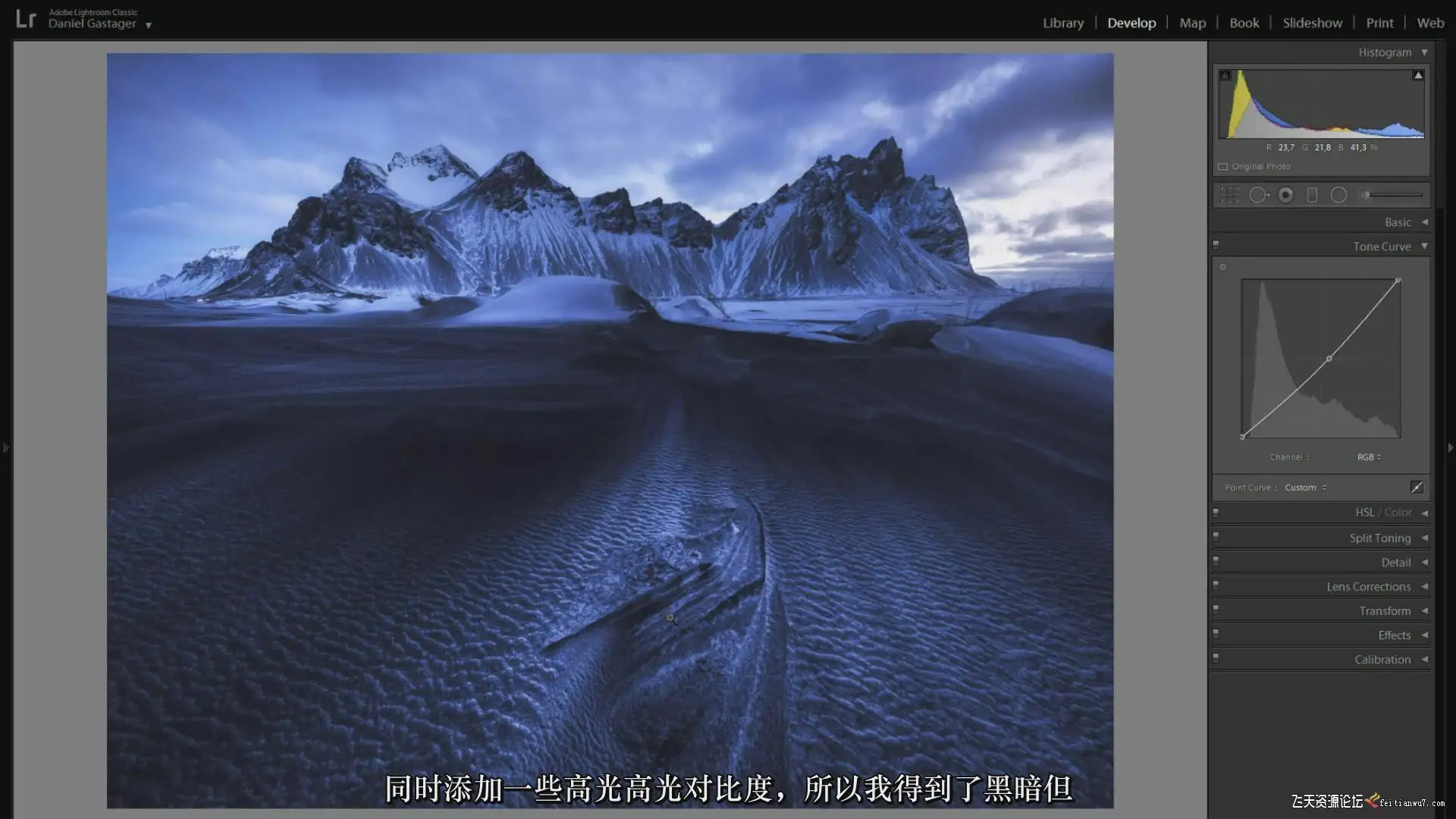Activate Tone Curve targeted adjustment tool
Viewport: 1456px width, 819px height.
point(1222,267)
